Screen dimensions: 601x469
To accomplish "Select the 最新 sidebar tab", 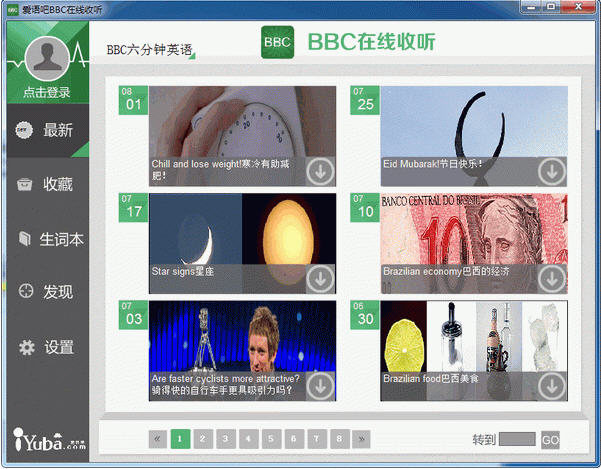I will pyautogui.click(x=48, y=130).
